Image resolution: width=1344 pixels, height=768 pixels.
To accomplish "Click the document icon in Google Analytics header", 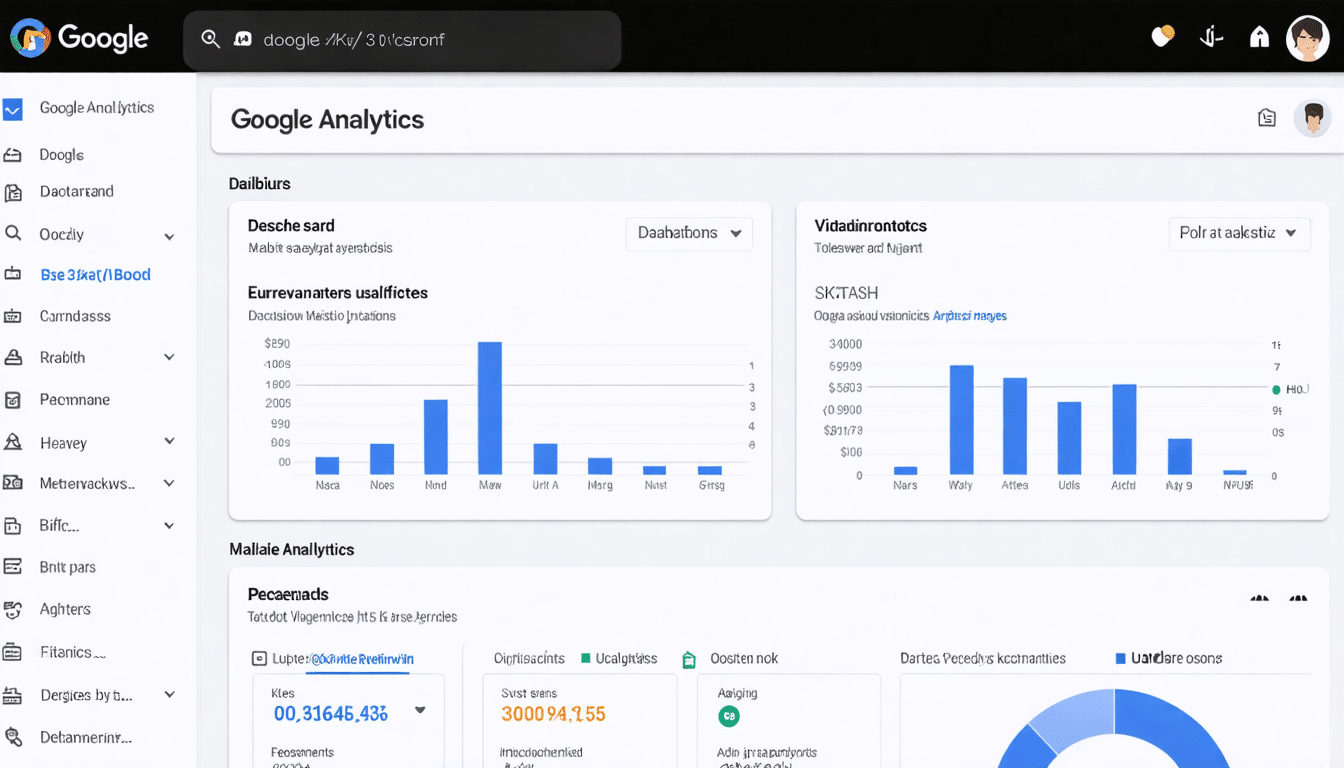I will 1267,118.
